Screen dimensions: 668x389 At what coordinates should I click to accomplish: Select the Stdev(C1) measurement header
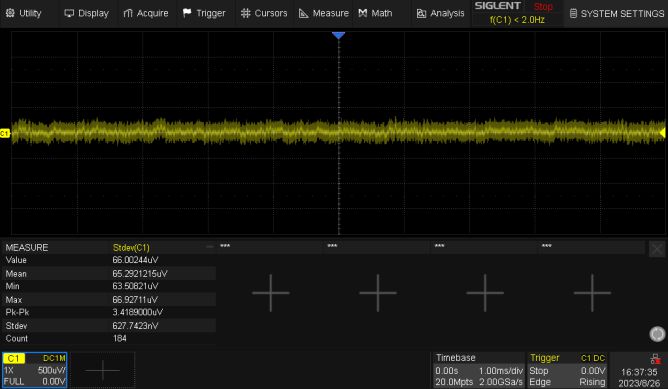coord(131,248)
